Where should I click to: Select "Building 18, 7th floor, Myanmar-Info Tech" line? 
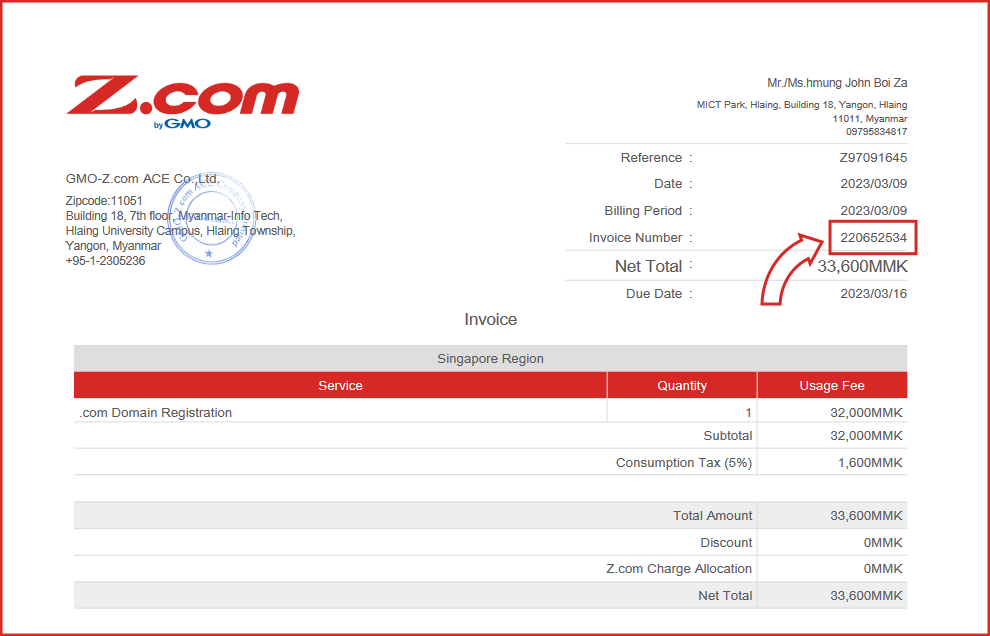pos(174,216)
